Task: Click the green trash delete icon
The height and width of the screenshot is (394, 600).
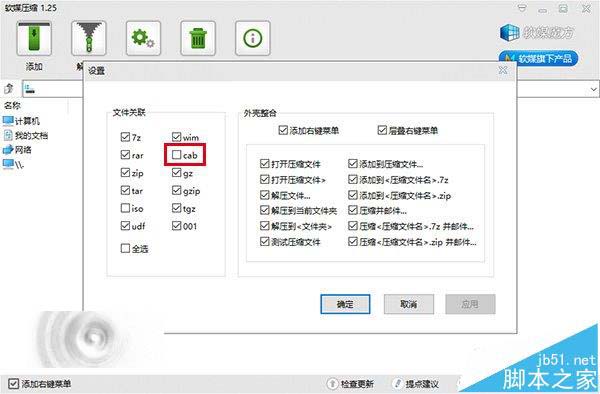Action: coord(198,38)
